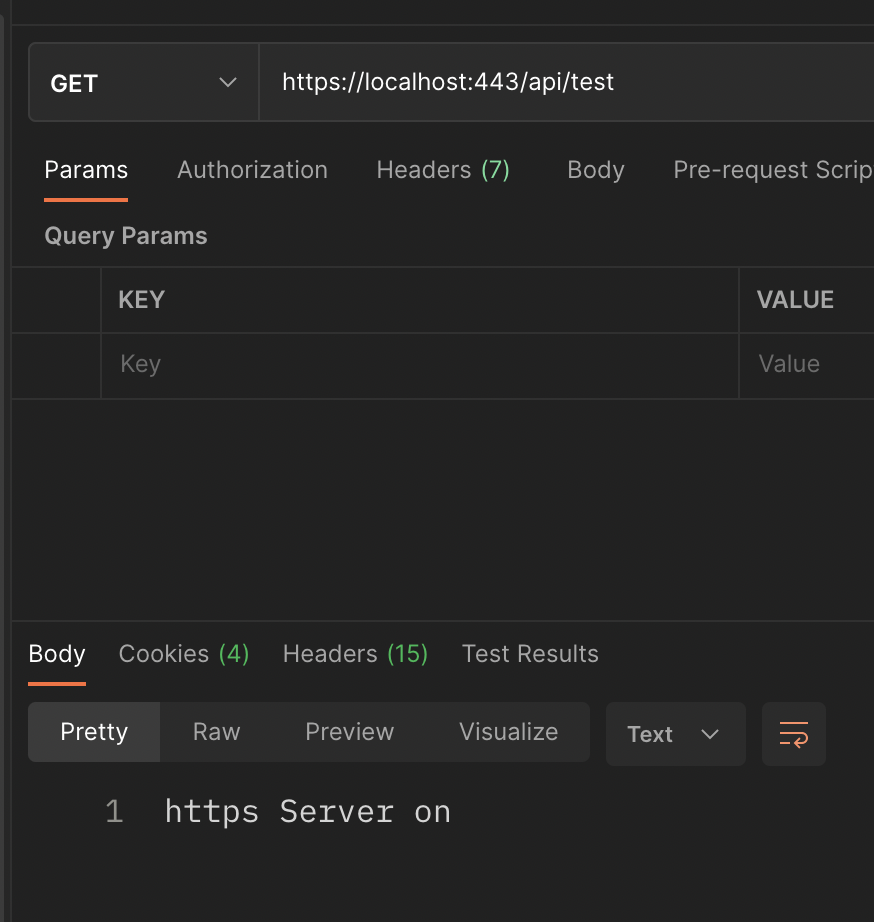The width and height of the screenshot is (874, 922).
Task: Click the Query Params heading
Action: [126, 236]
